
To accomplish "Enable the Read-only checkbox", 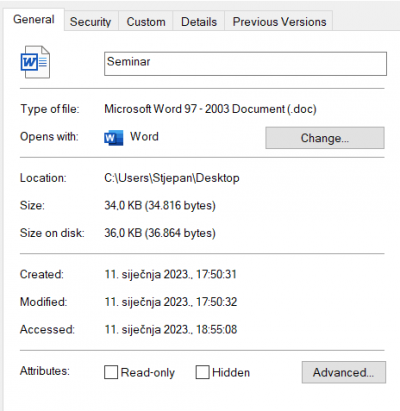I will (x=111, y=372).
